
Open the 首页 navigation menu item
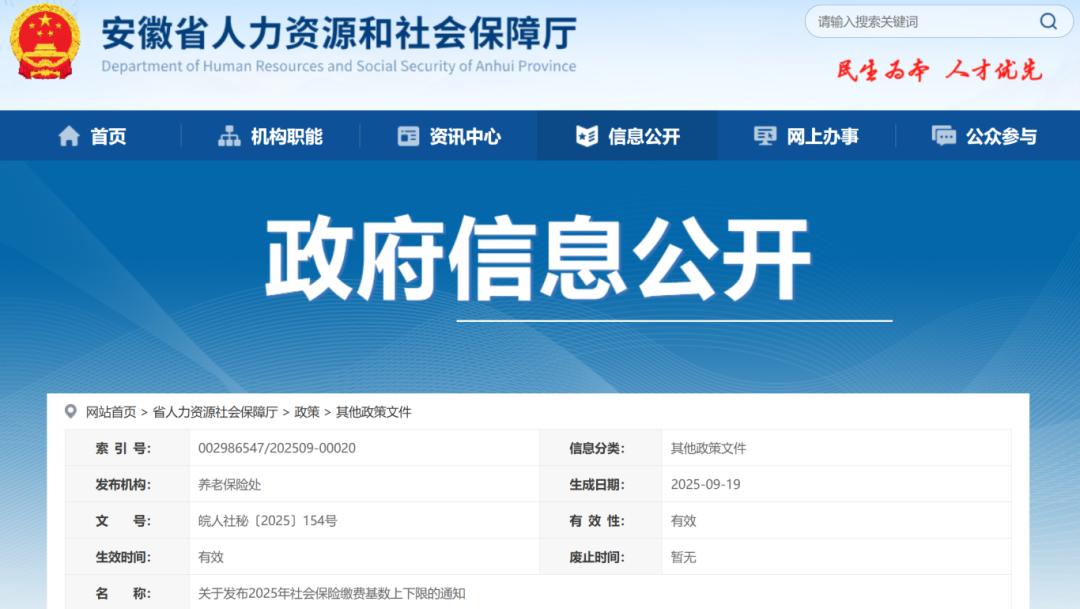point(108,137)
